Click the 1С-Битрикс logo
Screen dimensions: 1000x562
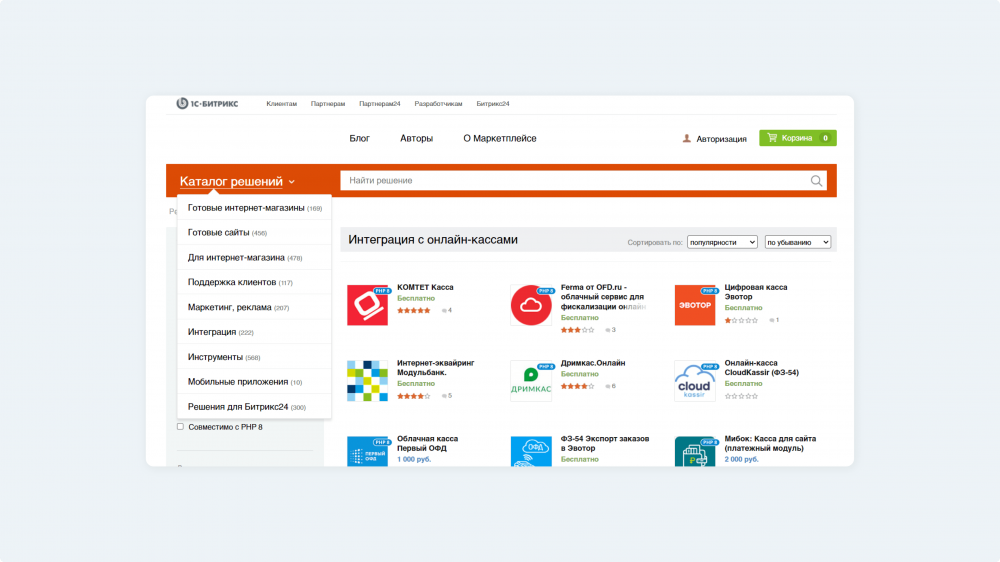(207, 103)
